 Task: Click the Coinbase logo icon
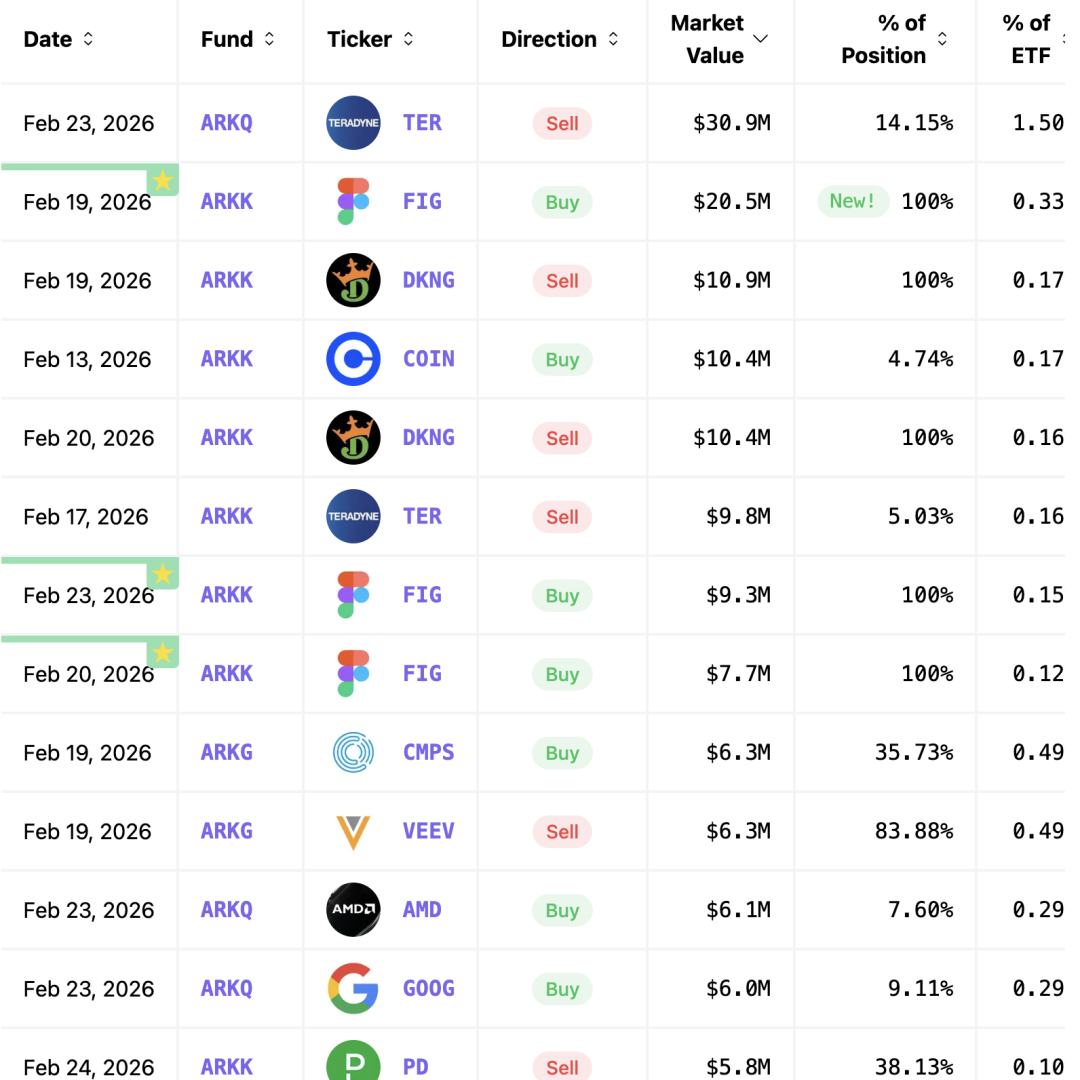353,359
